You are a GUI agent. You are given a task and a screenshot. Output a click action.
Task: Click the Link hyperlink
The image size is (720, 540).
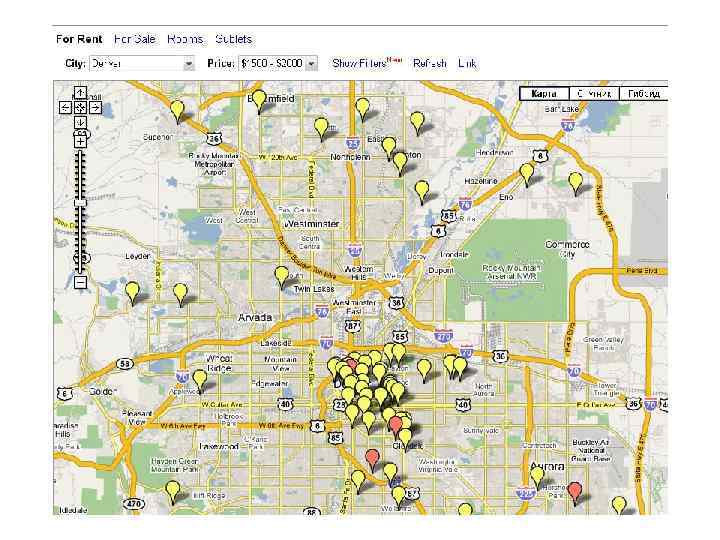[x=467, y=63]
